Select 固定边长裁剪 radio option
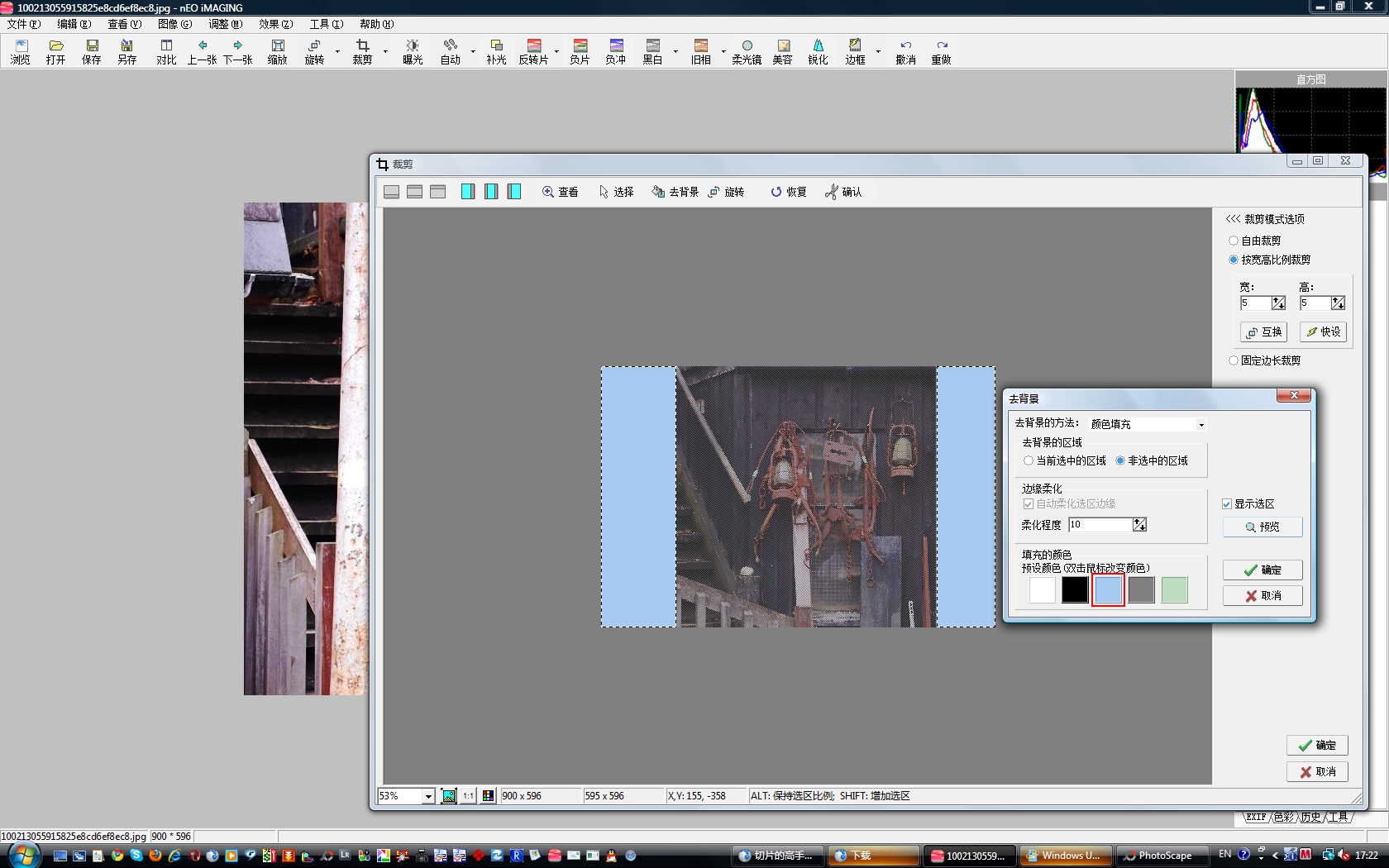 pos(1234,360)
